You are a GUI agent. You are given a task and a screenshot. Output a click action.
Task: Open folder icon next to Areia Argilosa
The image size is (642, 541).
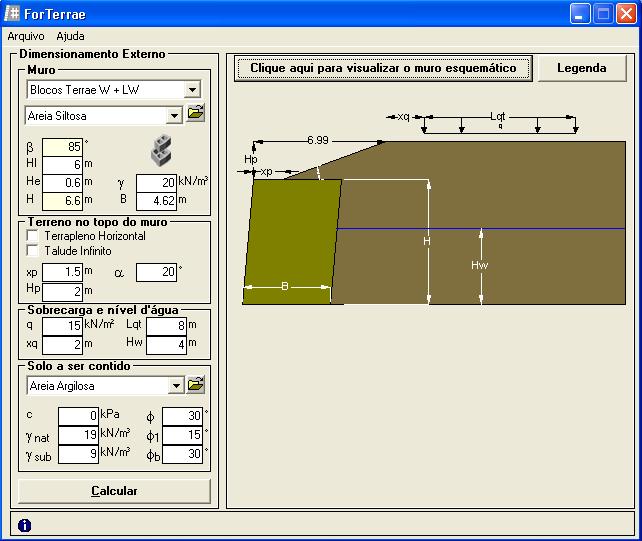[x=196, y=385]
